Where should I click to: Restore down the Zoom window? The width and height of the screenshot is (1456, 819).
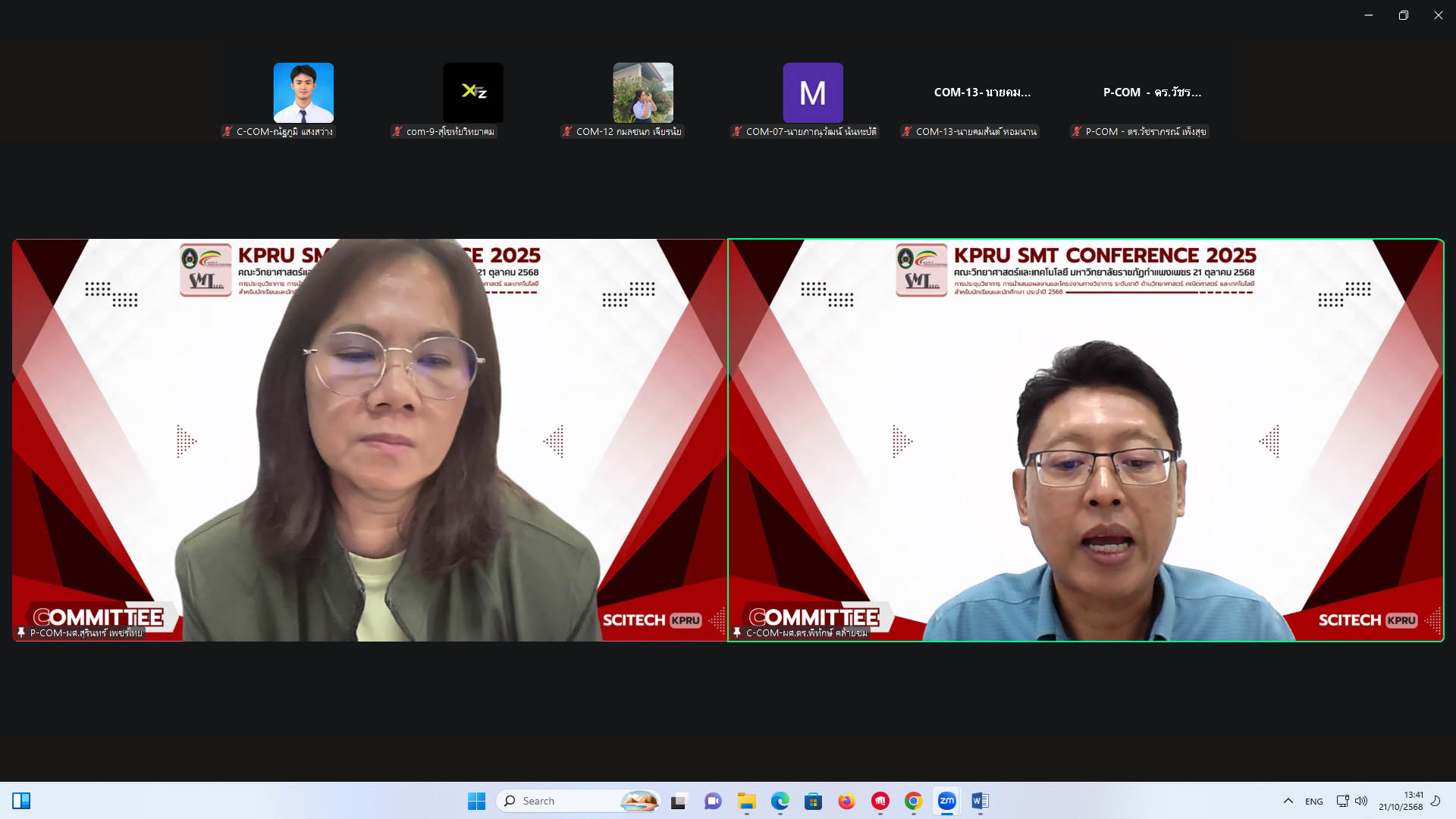click(1403, 15)
